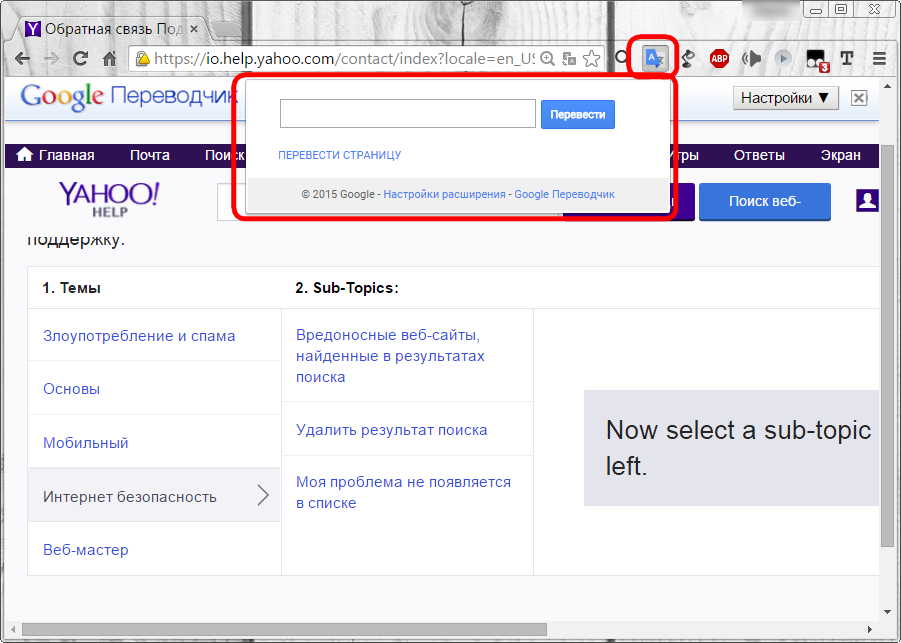Click the 2. Sub-Topics: column heading

coord(346,288)
